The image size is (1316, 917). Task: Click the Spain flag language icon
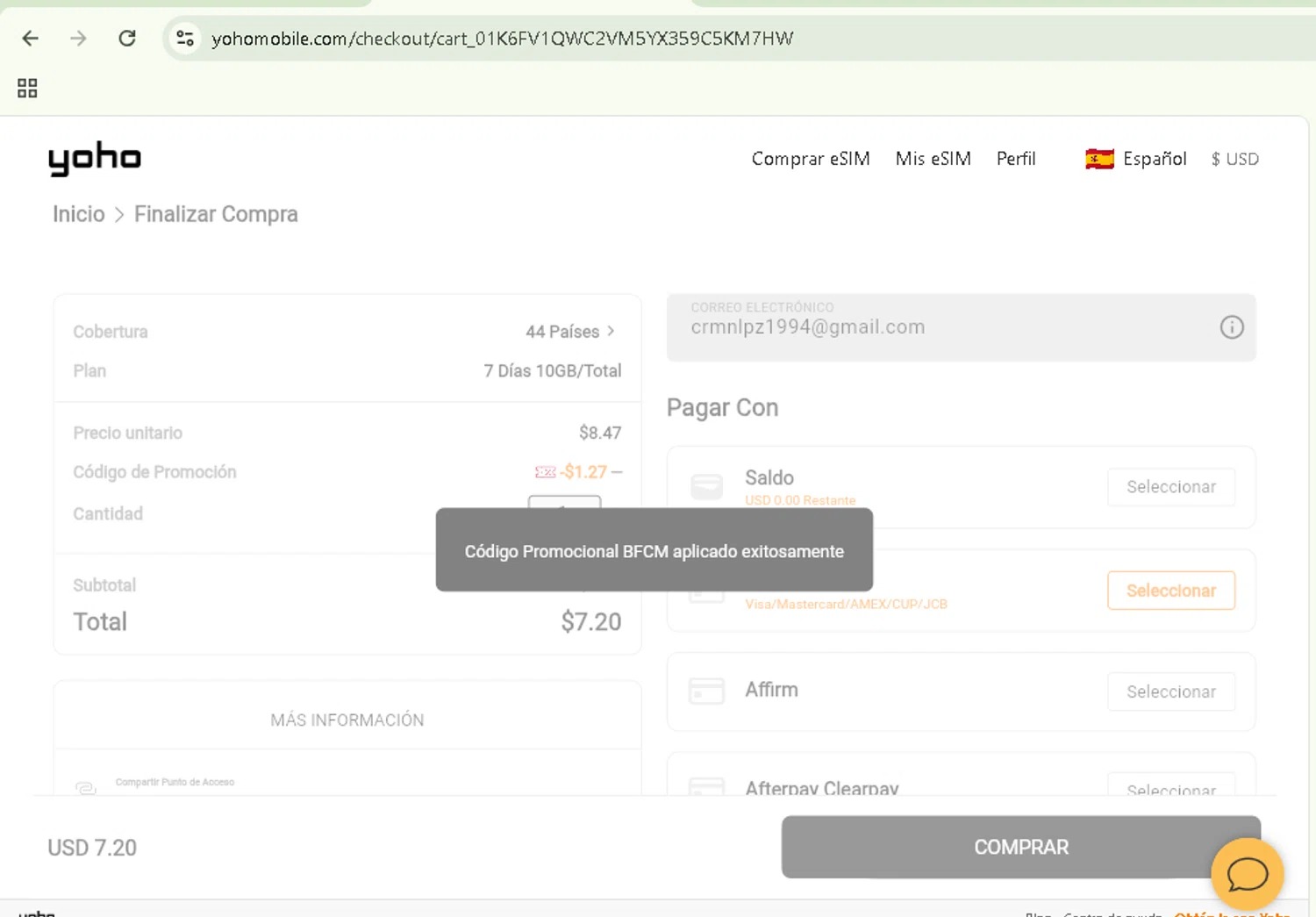[x=1099, y=159]
